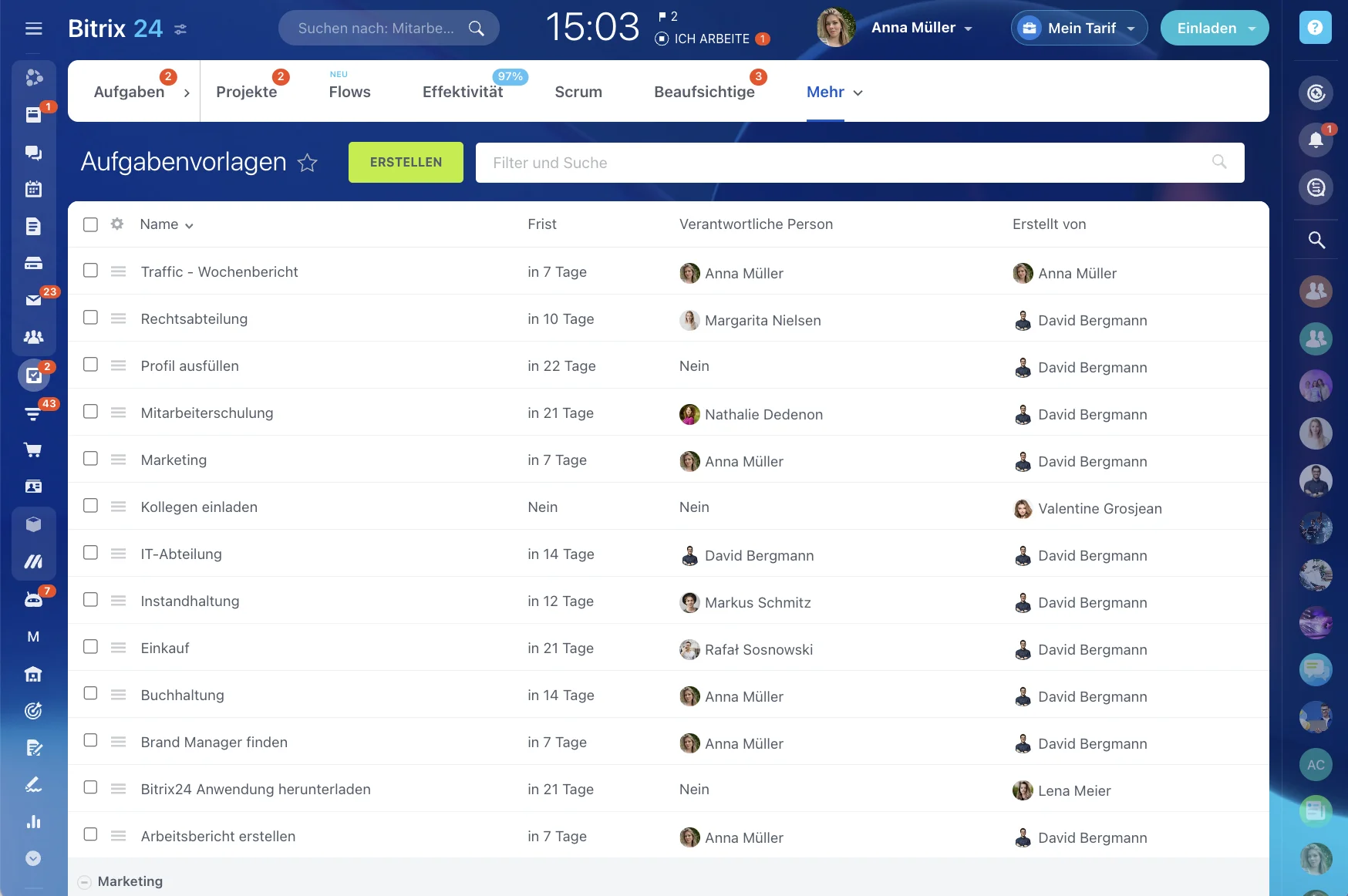1348x896 pixels.
Task: Open the Scrum tab
Action: [578, 93]
